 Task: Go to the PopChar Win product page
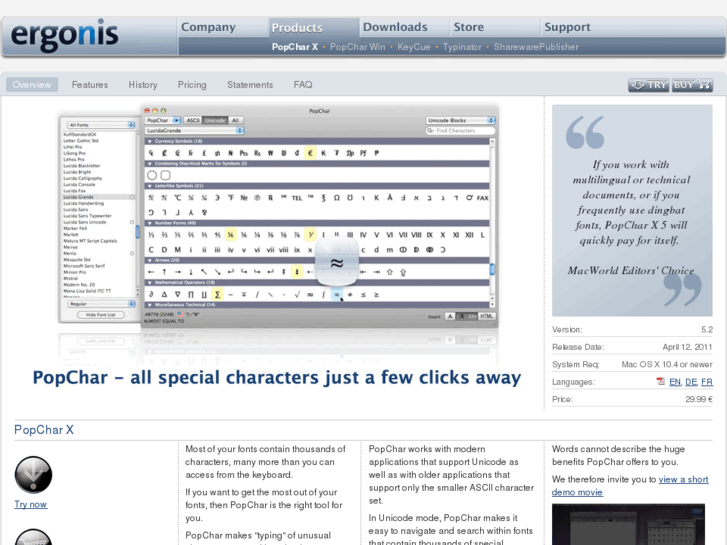tap(357, 47)
